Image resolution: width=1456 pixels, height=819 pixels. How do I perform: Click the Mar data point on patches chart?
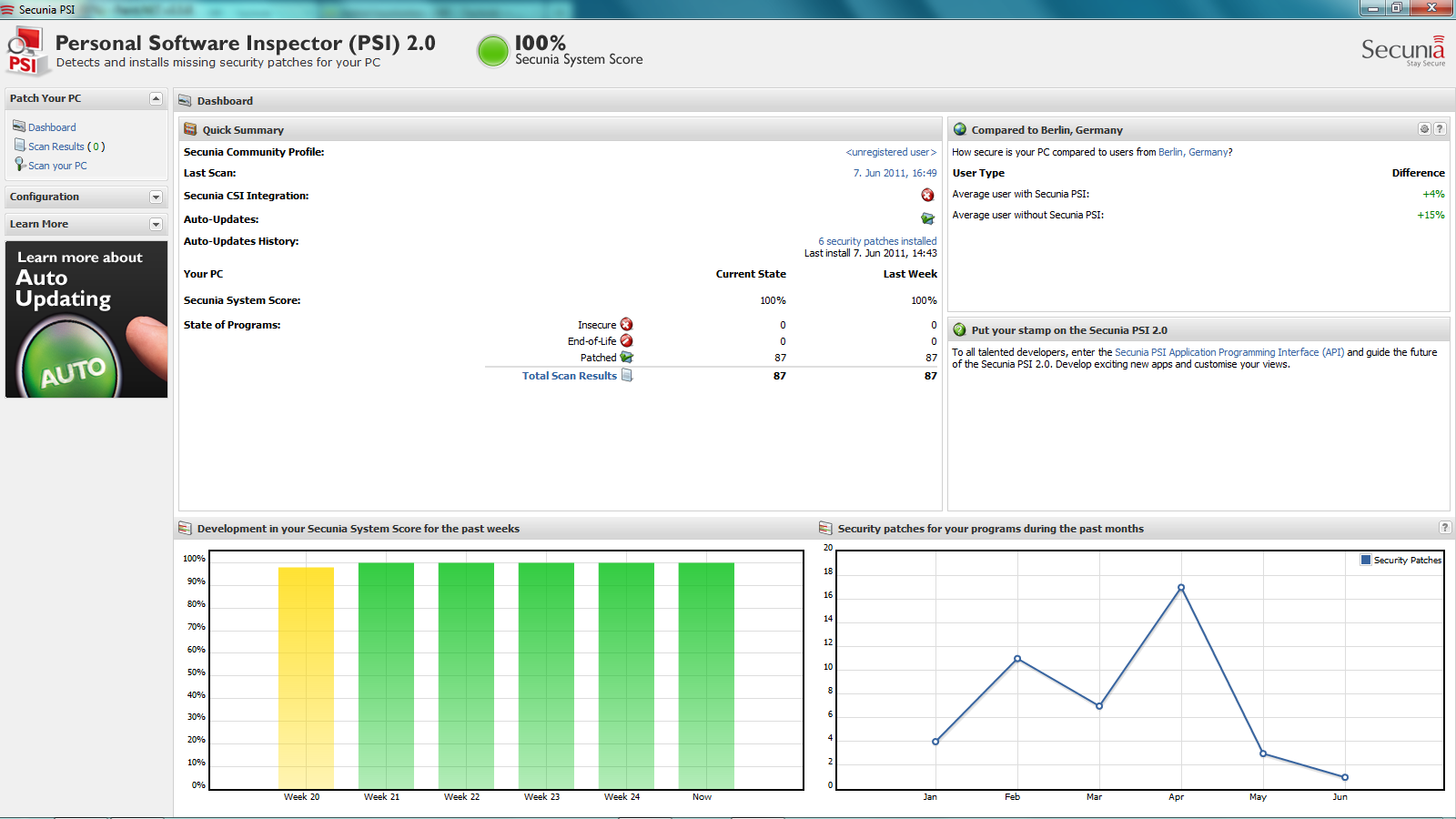[1099, 706]
